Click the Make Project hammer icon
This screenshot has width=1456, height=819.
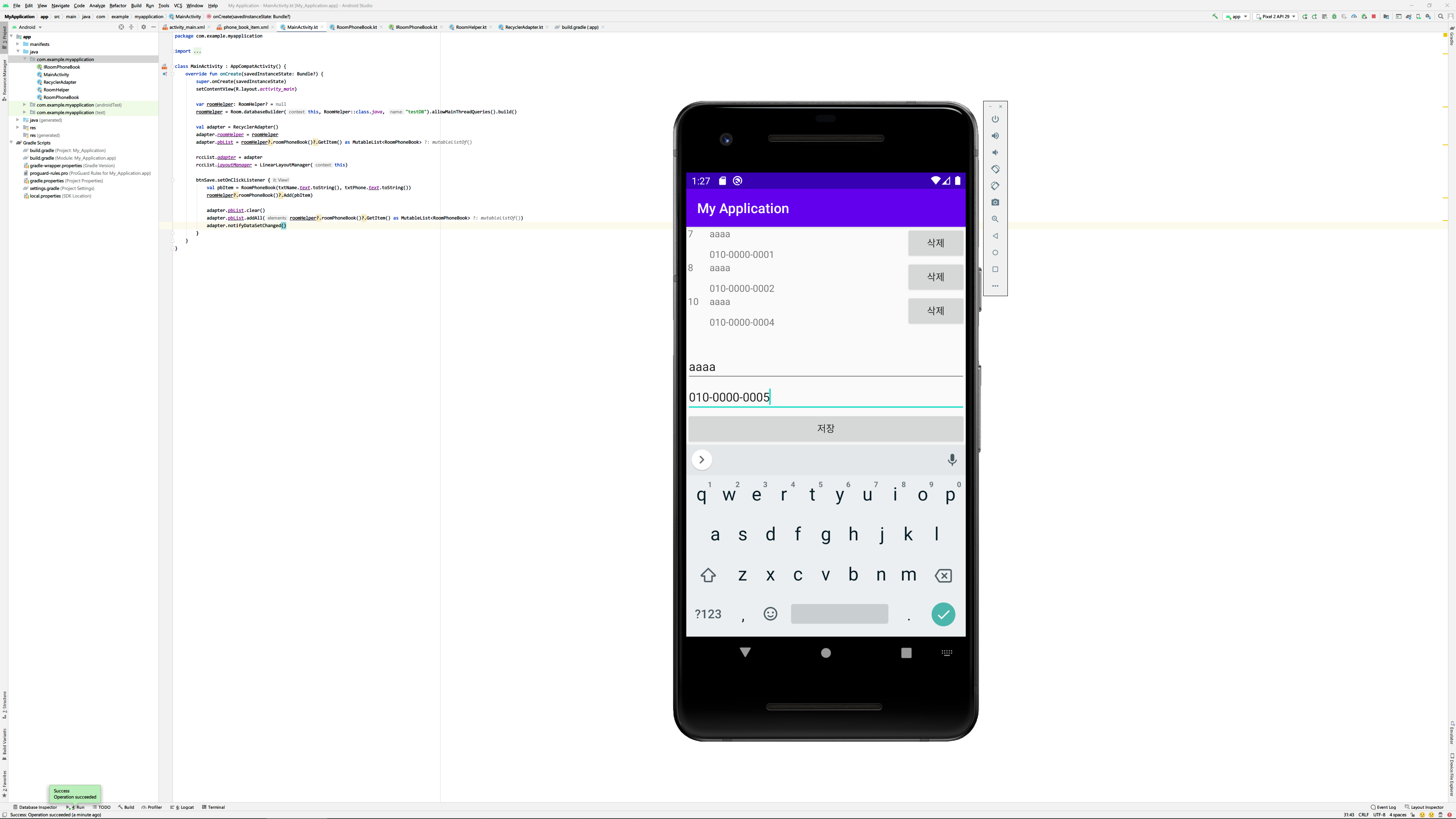[1215, 16]
